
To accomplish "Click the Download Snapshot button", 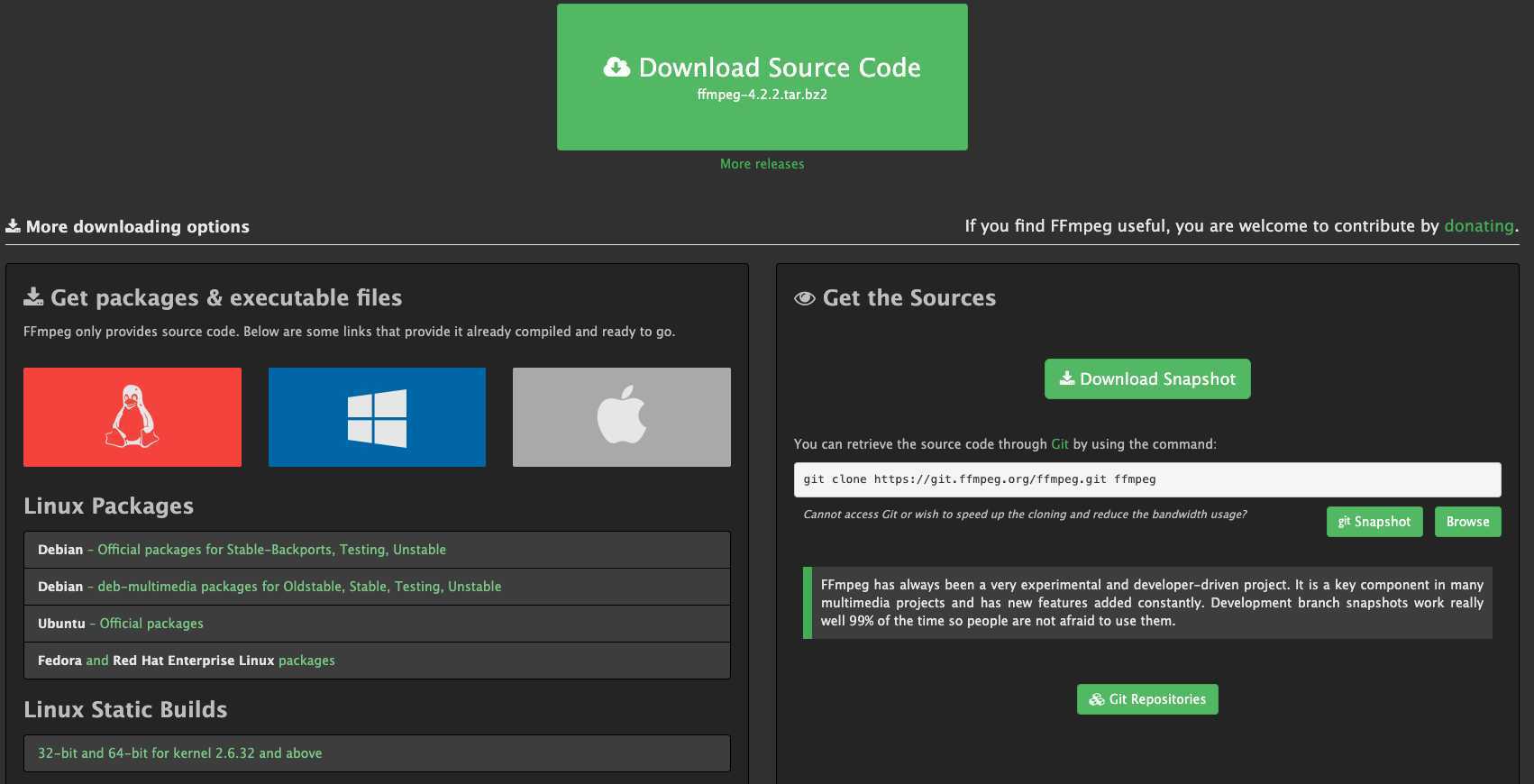I will (1147, 379).
